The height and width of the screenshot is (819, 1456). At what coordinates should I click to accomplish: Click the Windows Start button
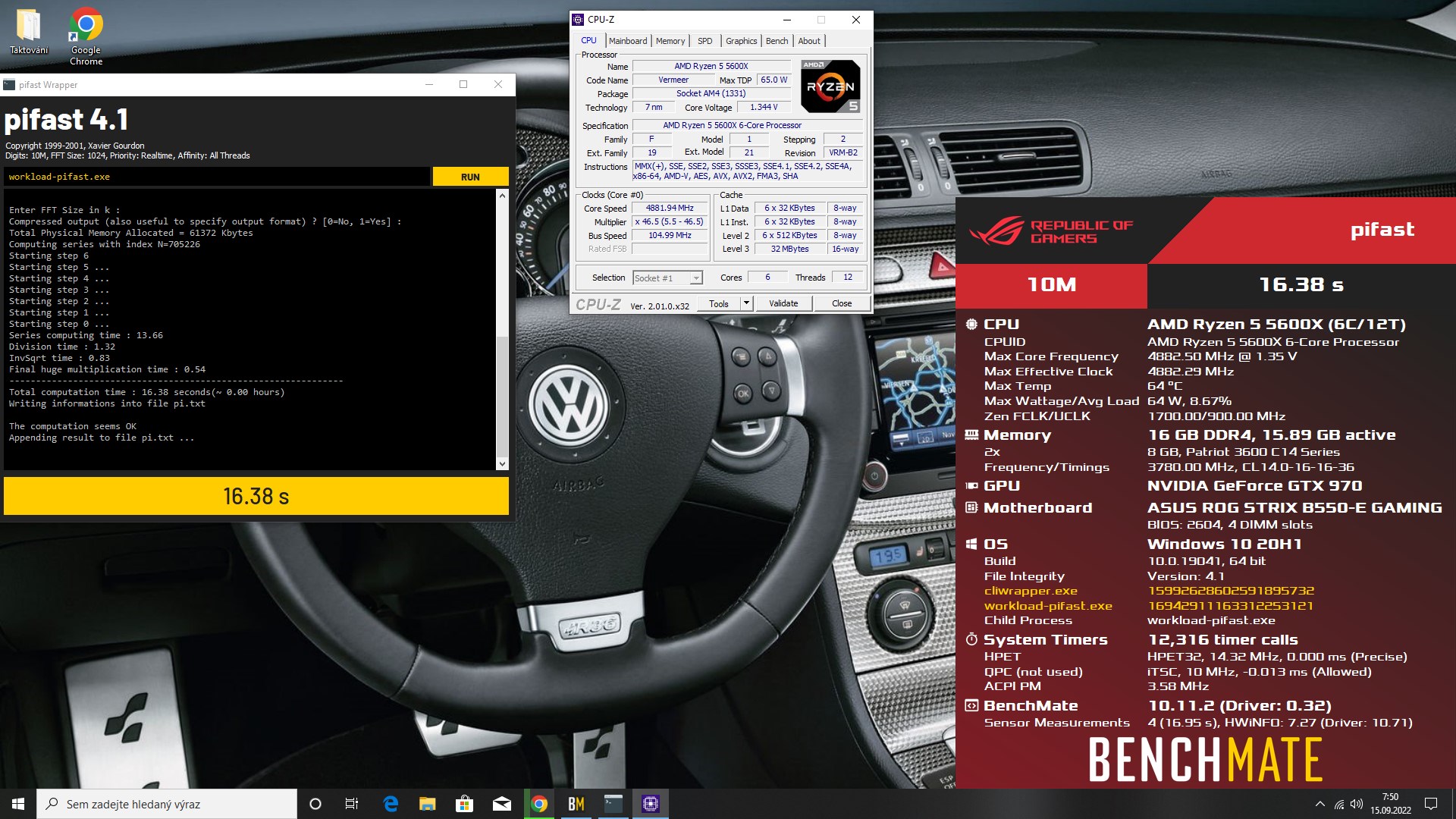coord(18,804)
